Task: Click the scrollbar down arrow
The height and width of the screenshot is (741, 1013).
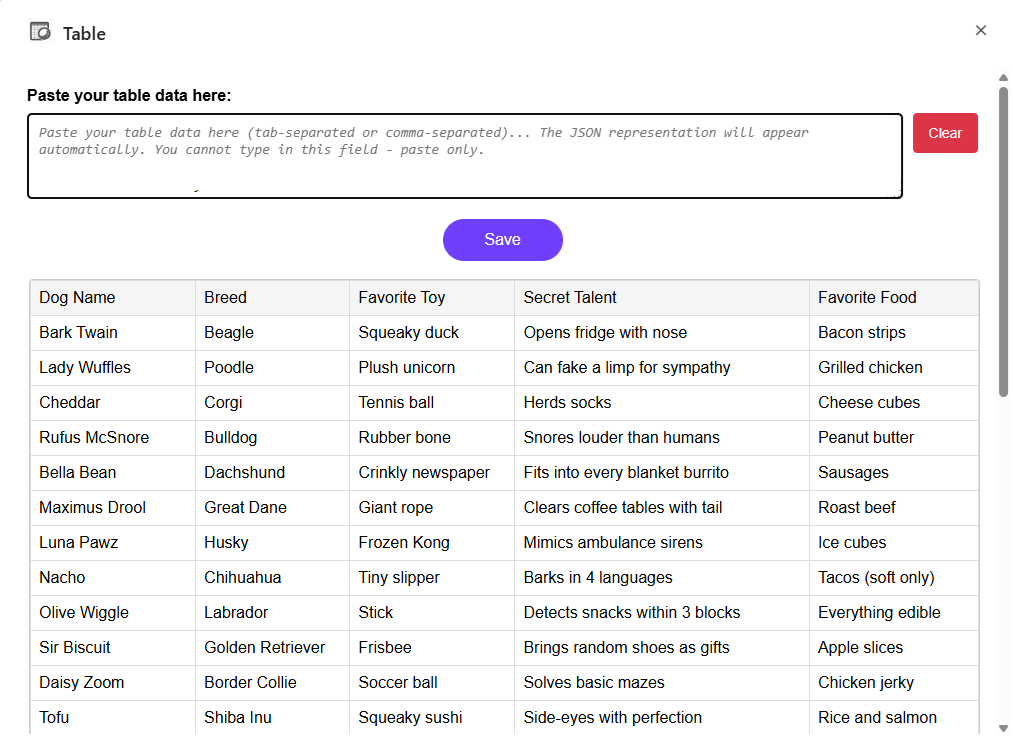Action: (x=1003, y=727)
